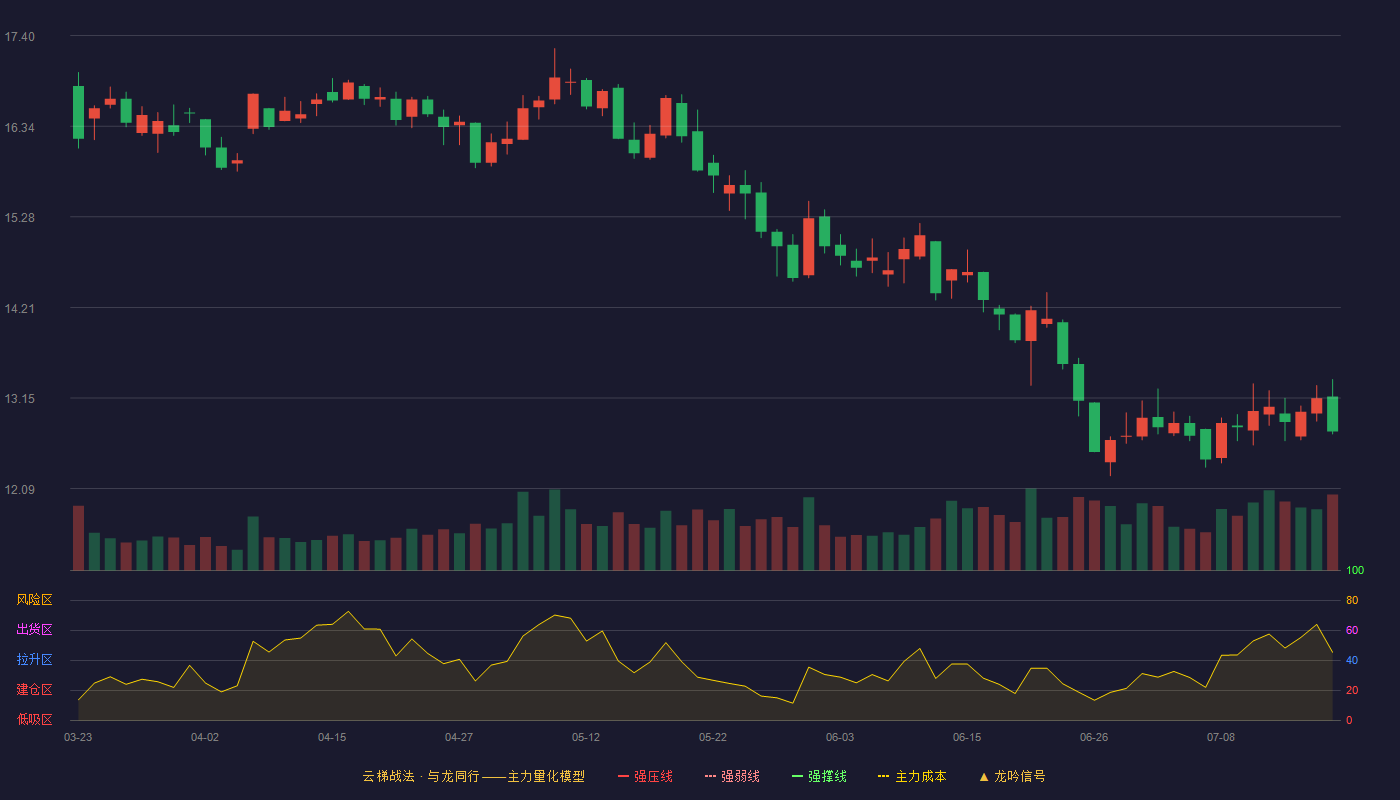Click the 05-12 date axis label

click(586, 737)
